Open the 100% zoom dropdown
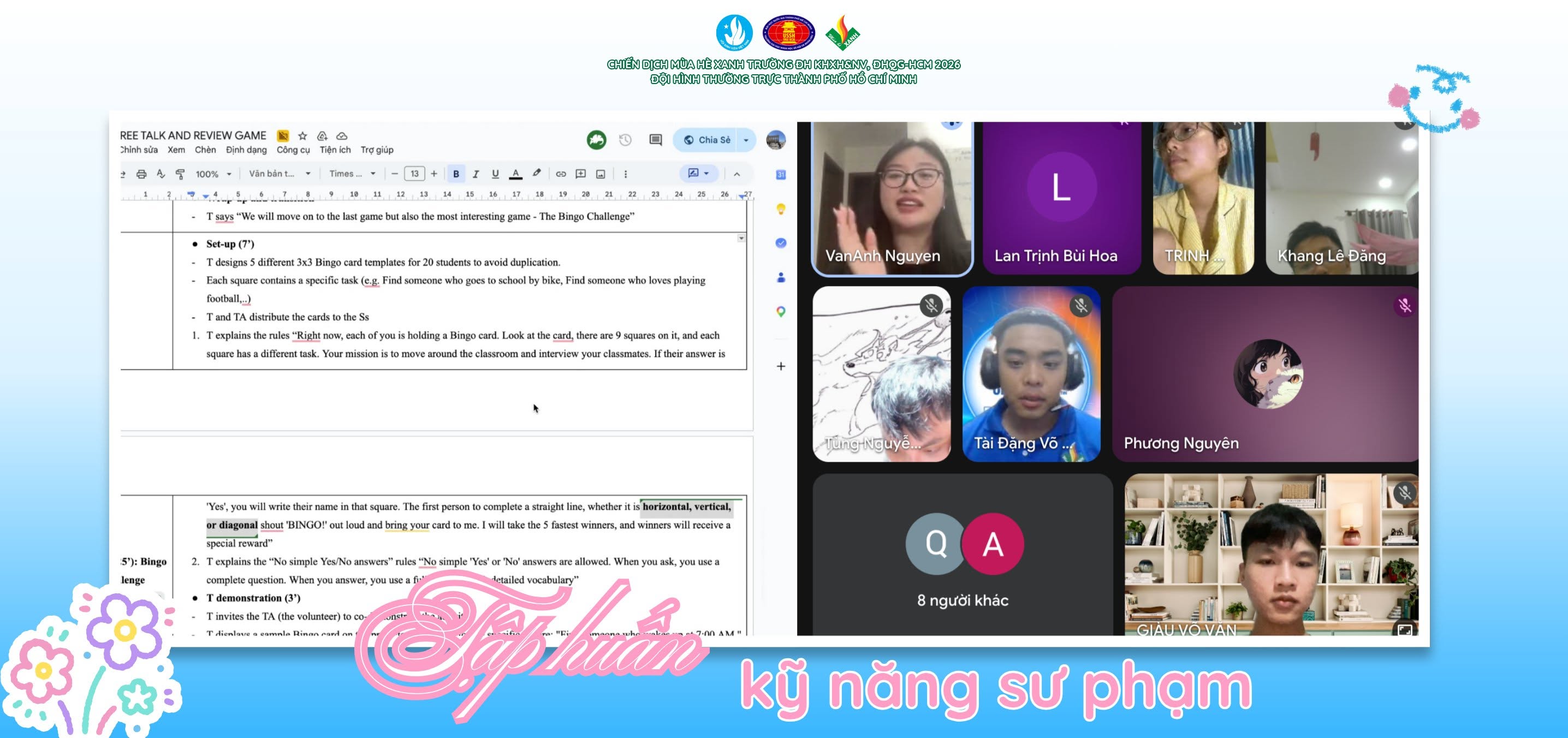This screenshot has width=1568, height=738. coord(213,174)
